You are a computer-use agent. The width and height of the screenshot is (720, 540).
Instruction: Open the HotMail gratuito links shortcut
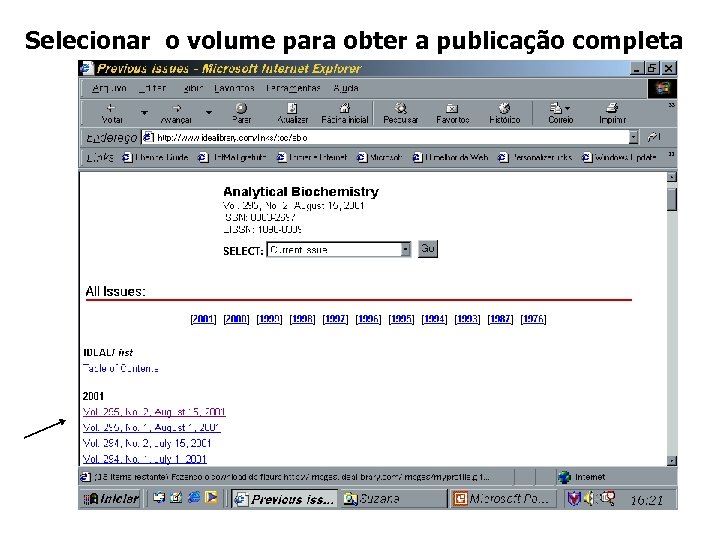coord(233,158)
